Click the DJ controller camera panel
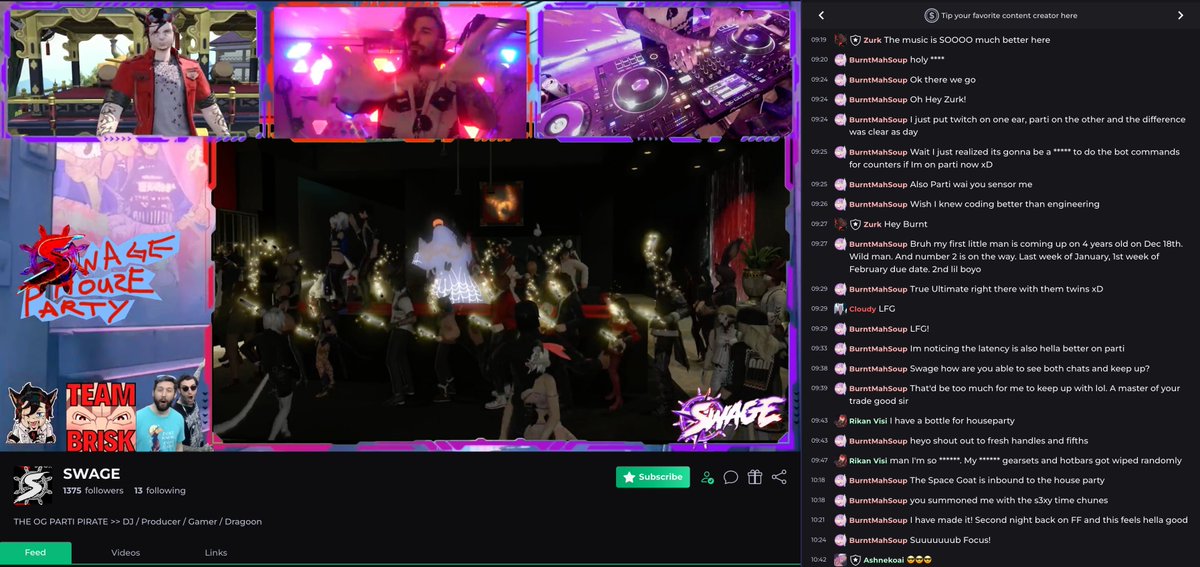 (666, 70)
